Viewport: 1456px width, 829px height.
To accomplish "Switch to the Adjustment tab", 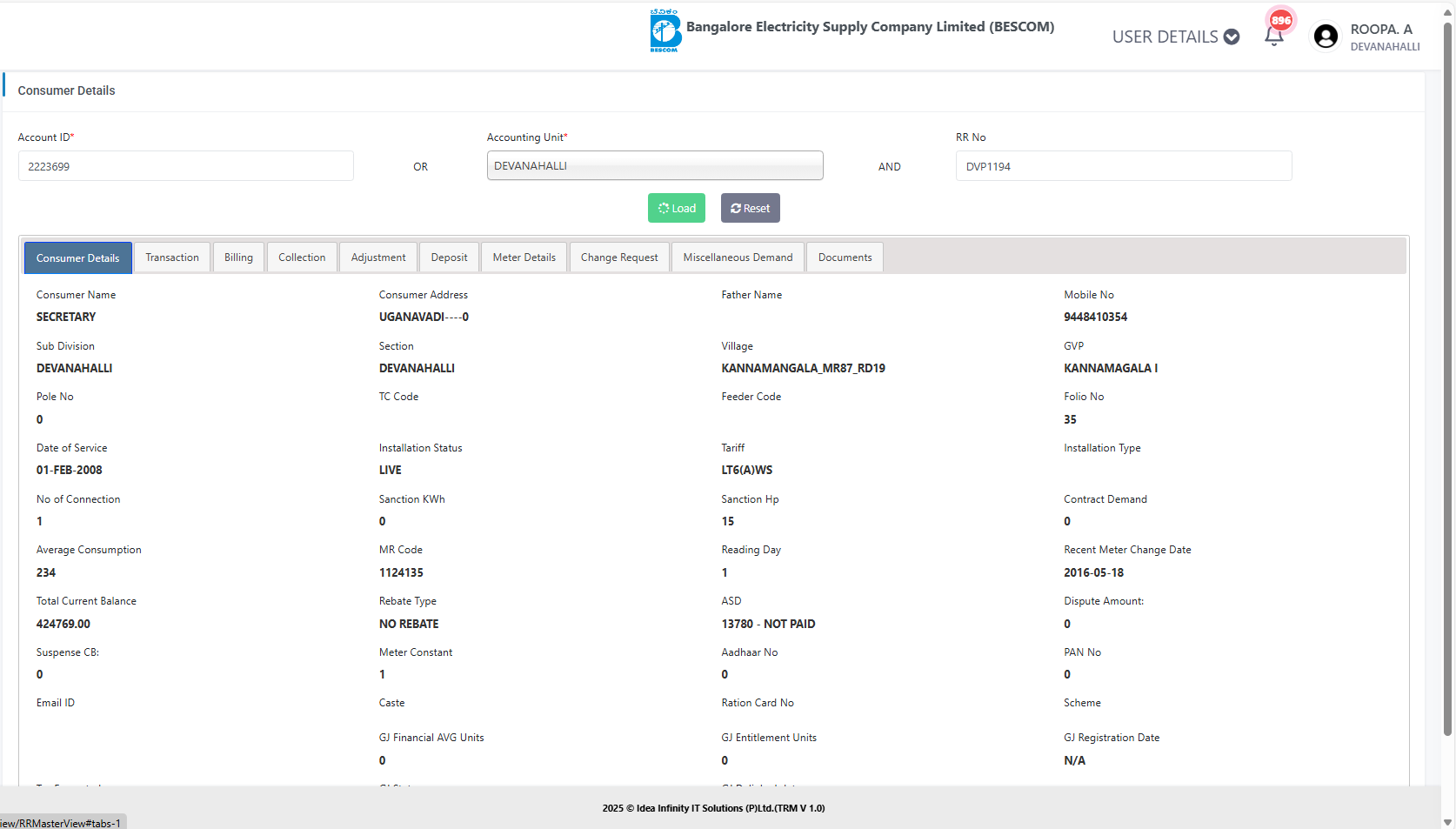I will point(378,257).
